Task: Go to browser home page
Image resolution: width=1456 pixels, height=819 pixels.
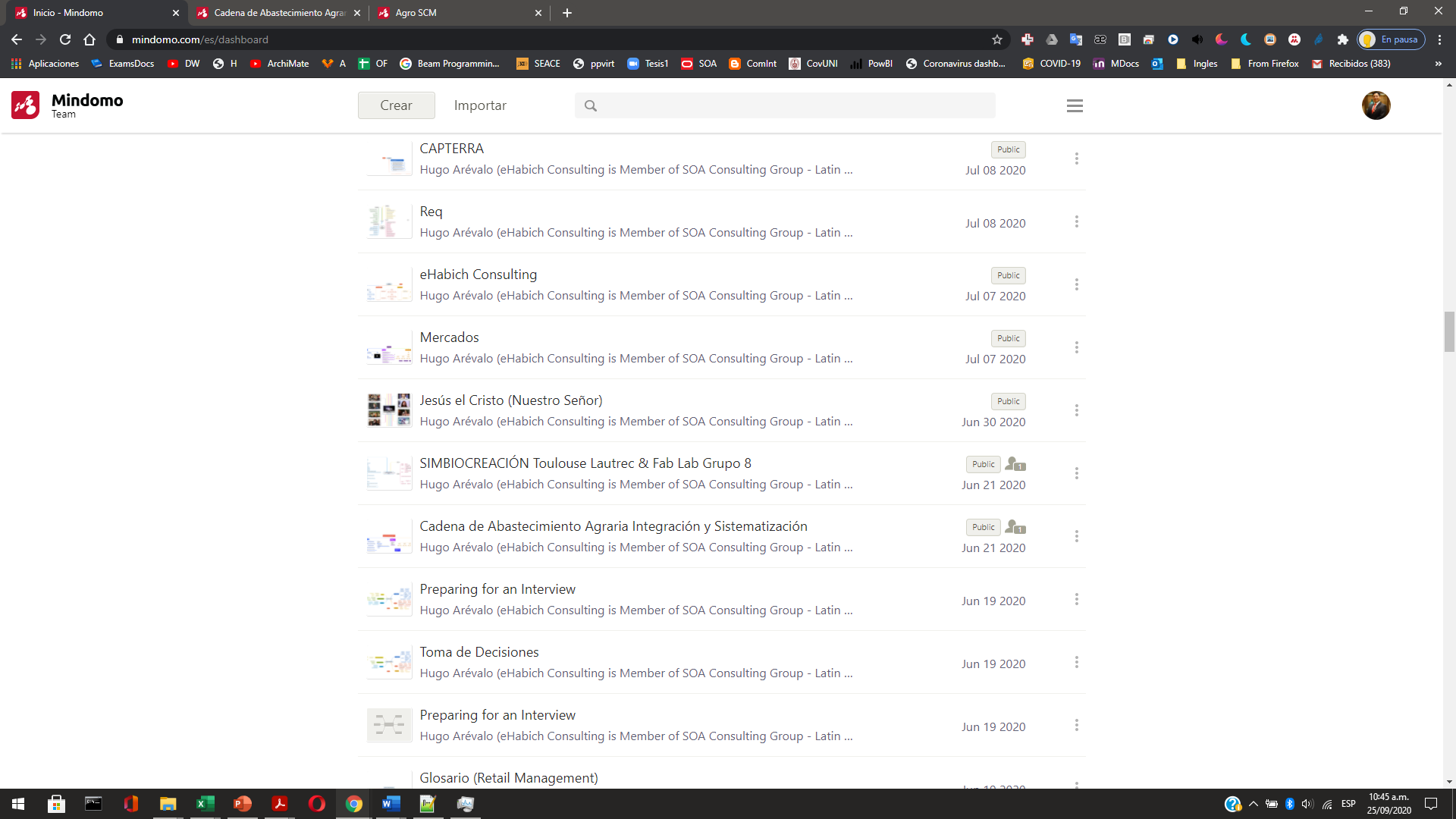Action: [89, 39]
